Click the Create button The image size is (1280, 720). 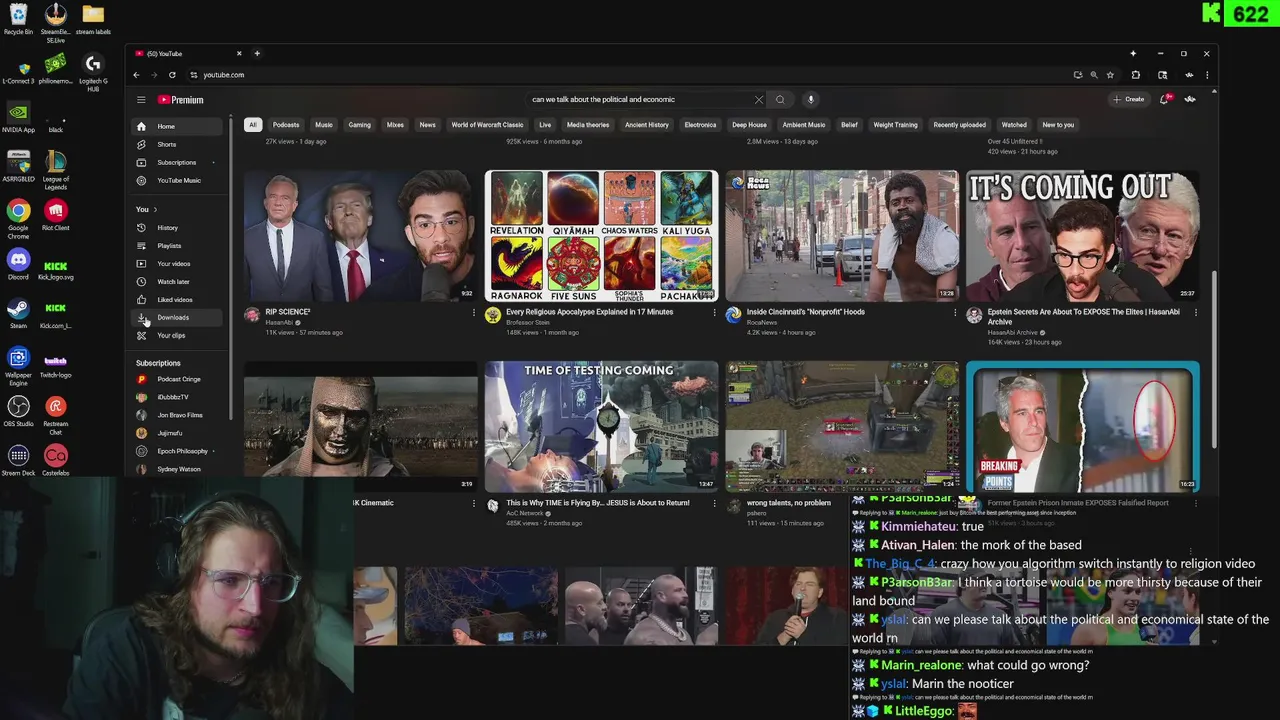(1129, 99)
